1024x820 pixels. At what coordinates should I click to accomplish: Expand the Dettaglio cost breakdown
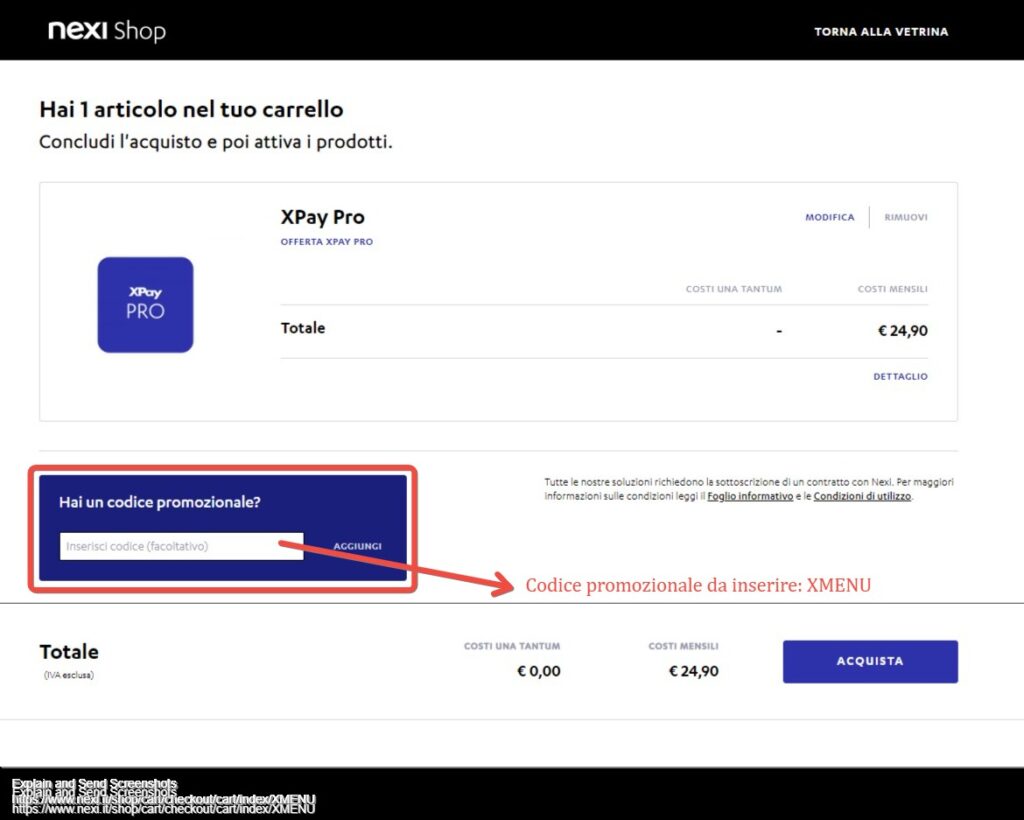coord(900,377)
